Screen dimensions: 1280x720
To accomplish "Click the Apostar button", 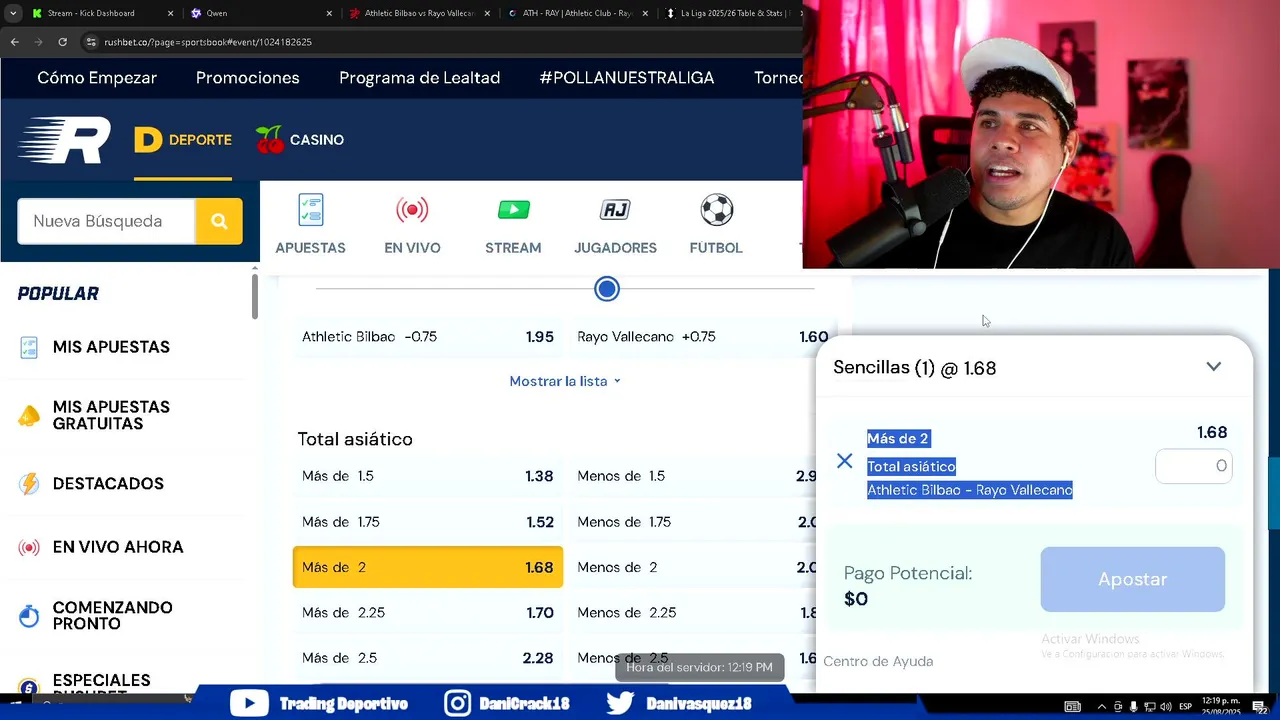I will click(1132, 579).
